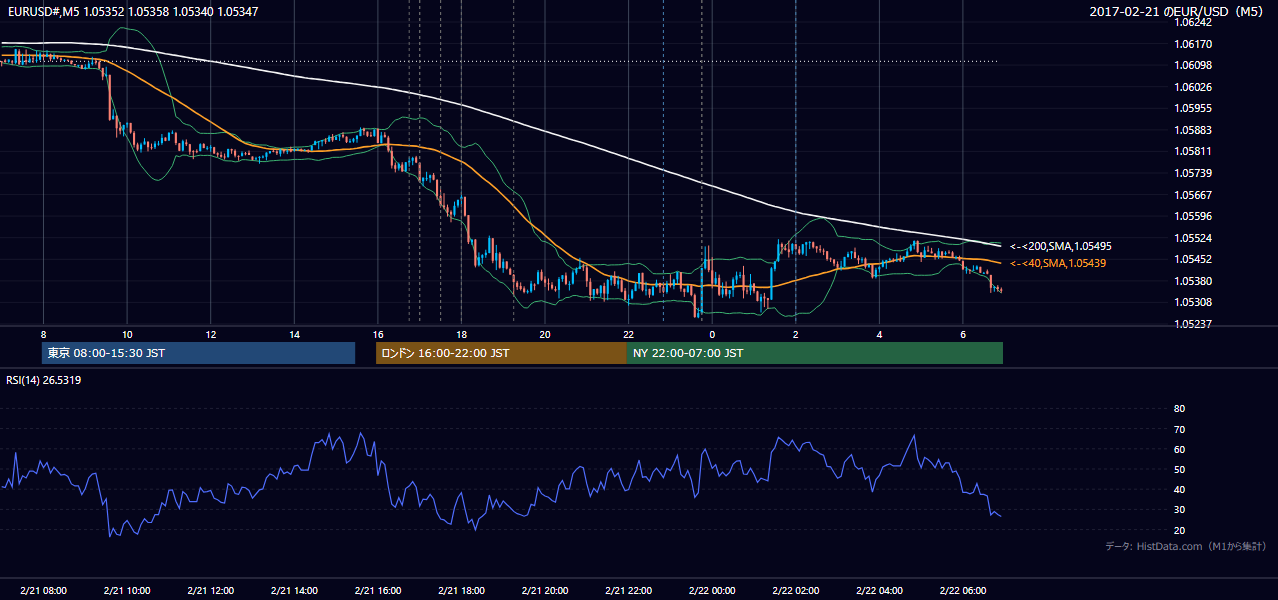Click hour label 10 under the price chart
1278x600 pixels.
tap(127, 334)
